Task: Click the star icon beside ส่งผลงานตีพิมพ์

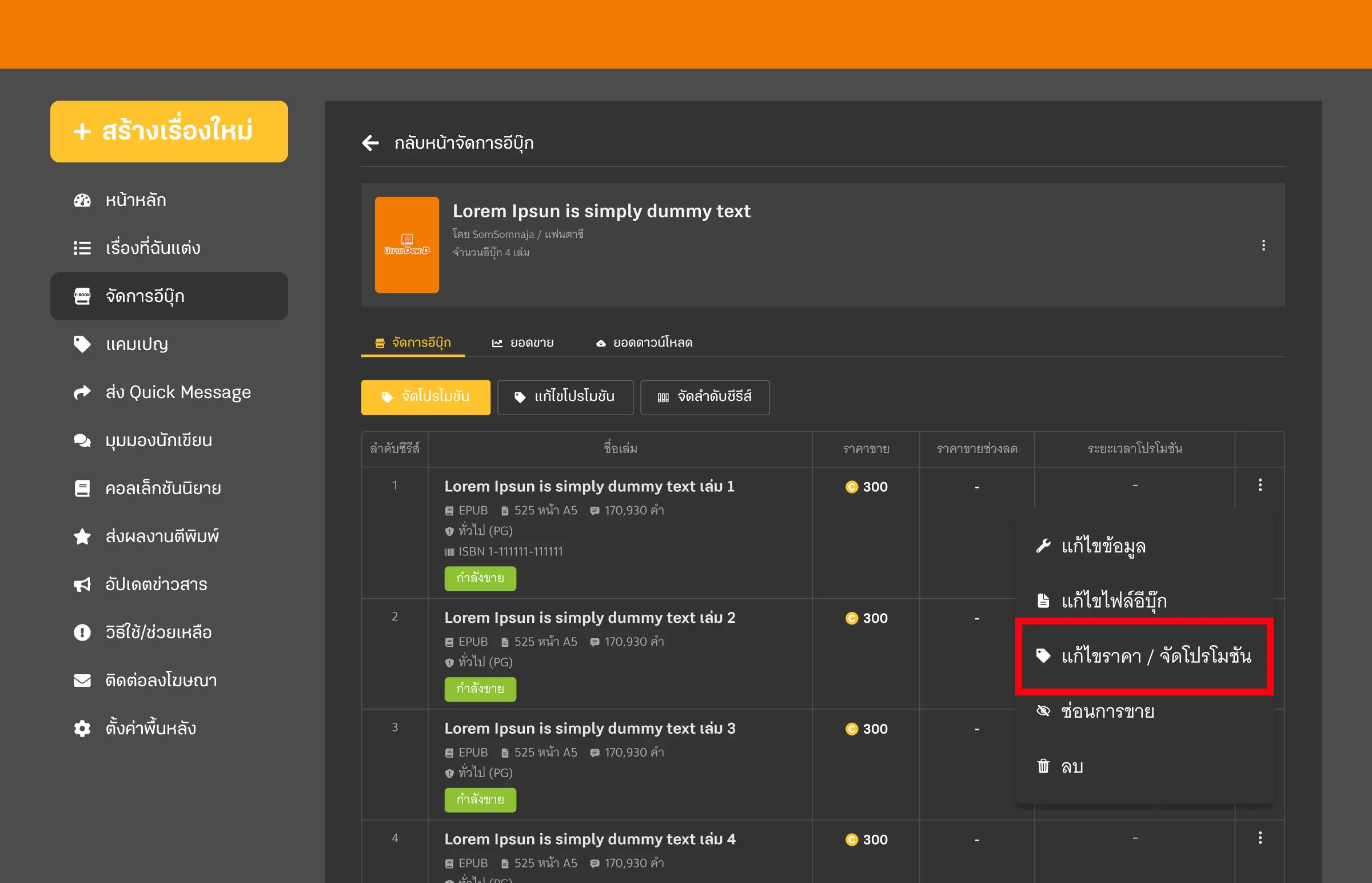Action: pos(82,536)
